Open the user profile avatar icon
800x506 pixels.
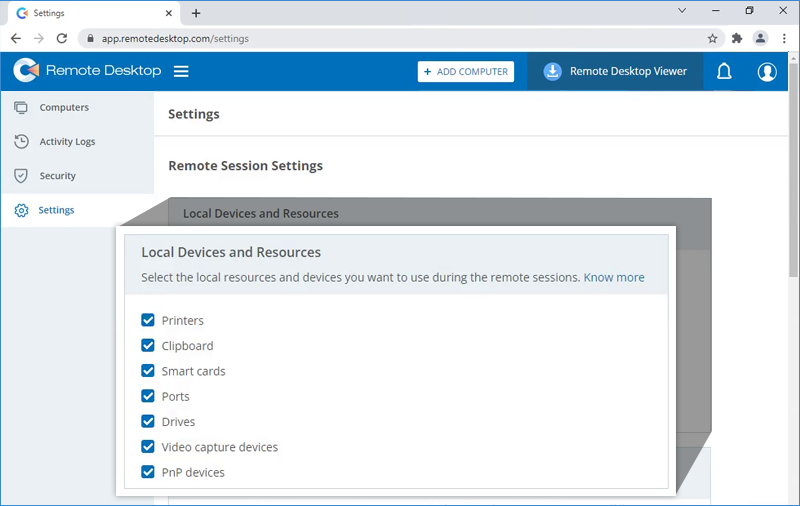767,71
